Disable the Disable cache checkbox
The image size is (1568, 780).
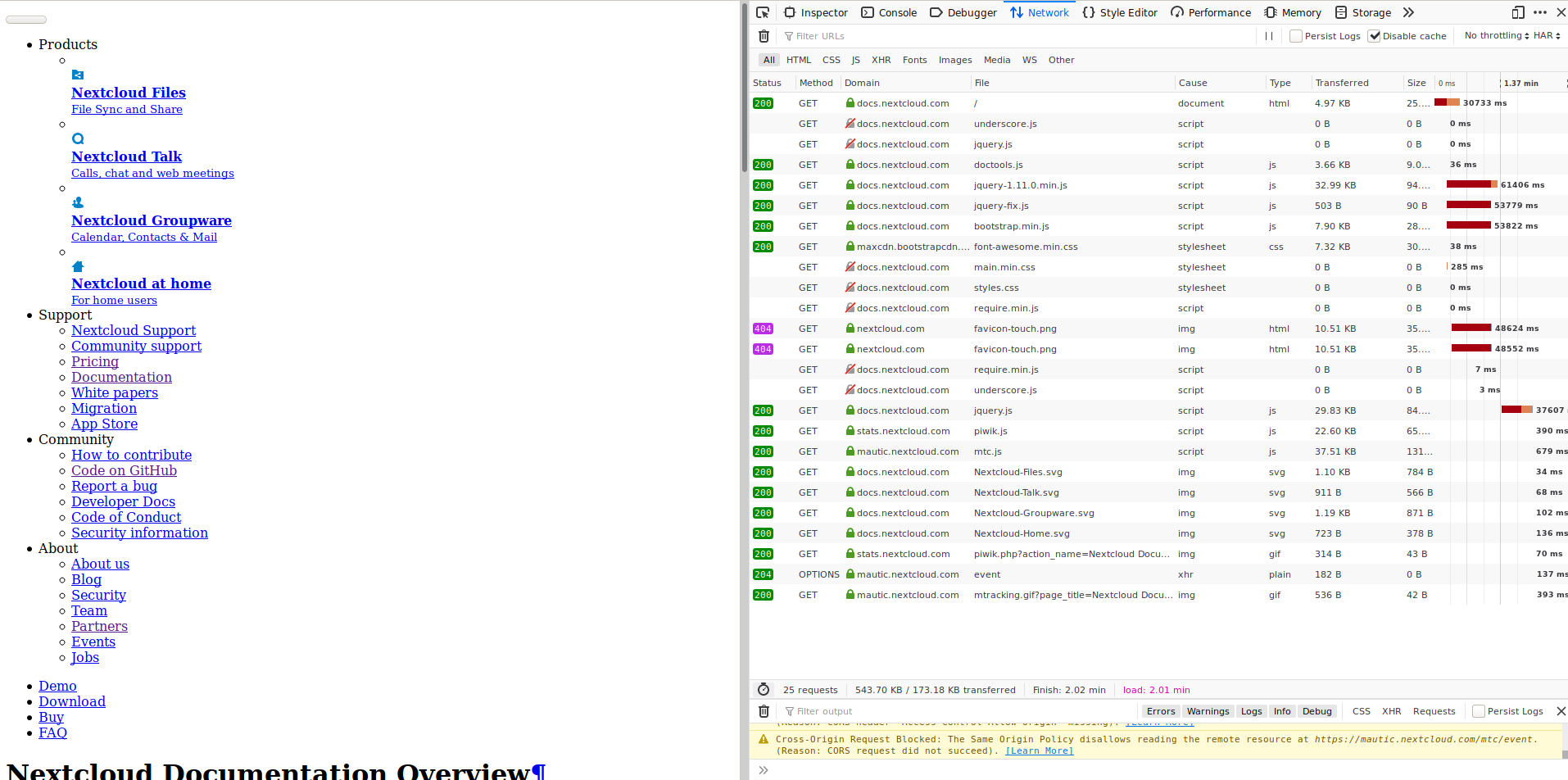(x=1374, y=35)
